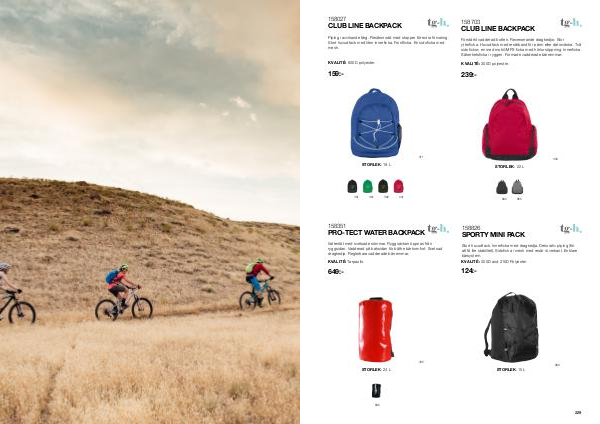
Task: Click the 649:- price label
Action: point(336,272)
